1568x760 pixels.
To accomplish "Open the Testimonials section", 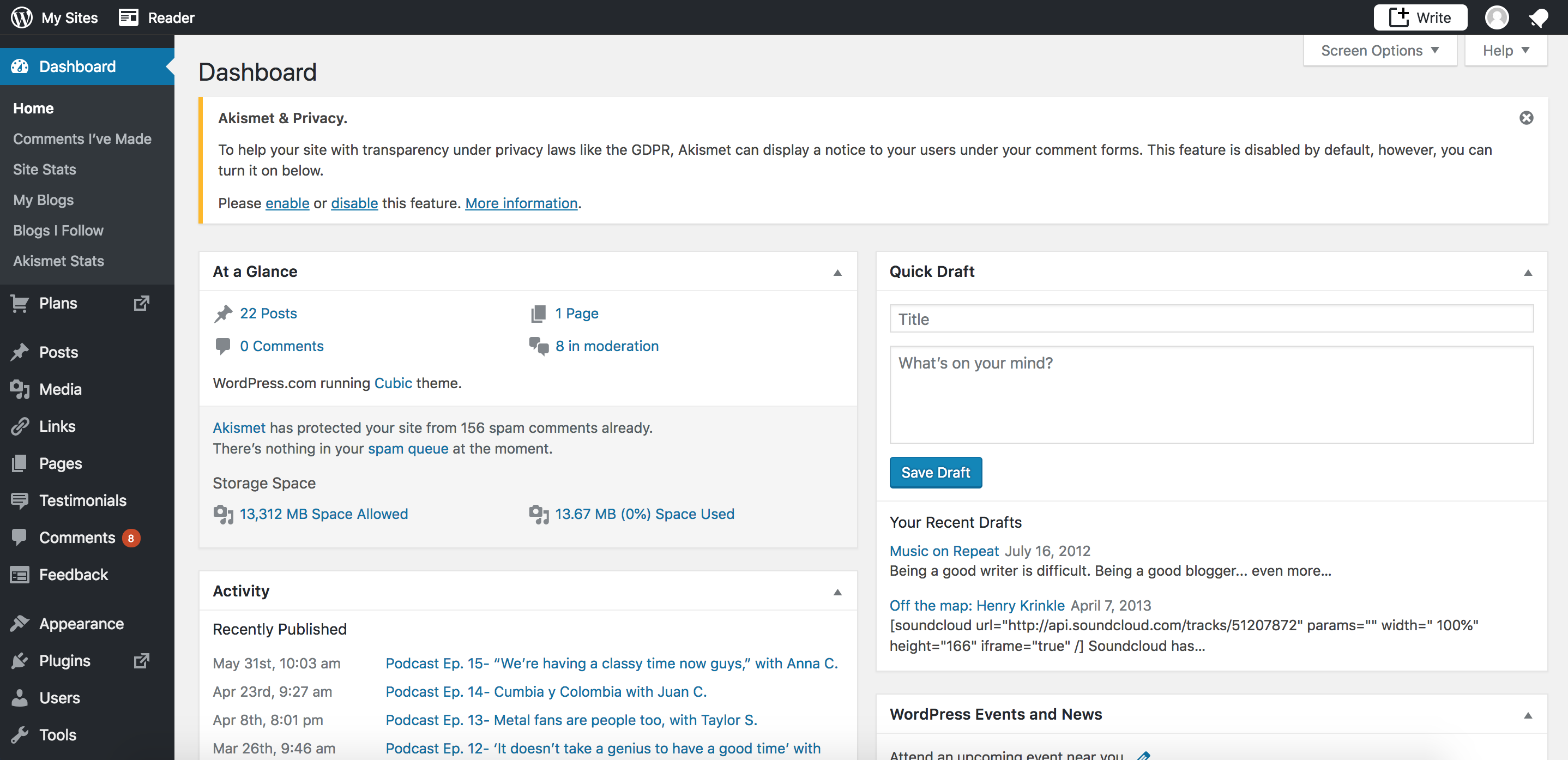I will (x=83, y=500).
